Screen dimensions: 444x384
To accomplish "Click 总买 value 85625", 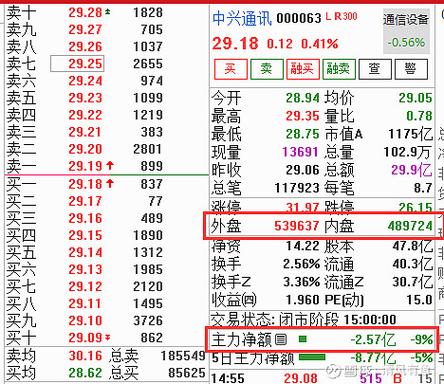I will pyautogui.click(x=187, y=373).
